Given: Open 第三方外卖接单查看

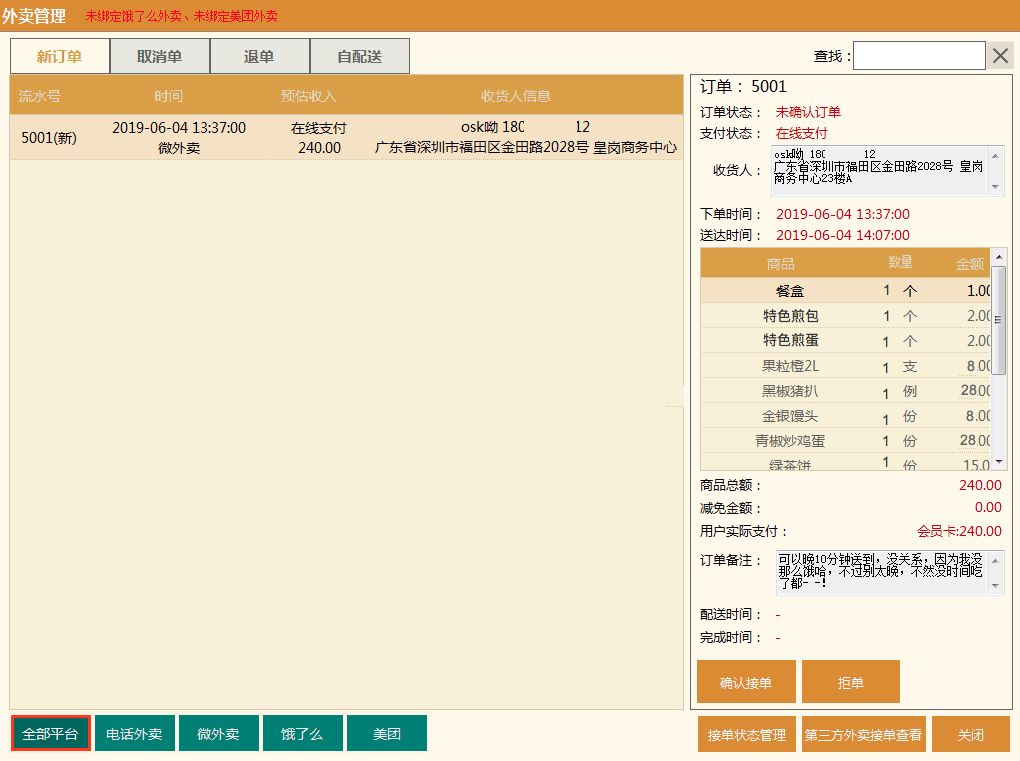Looking at the screenshot, I should pyautogui.click(x=863, y=734).
